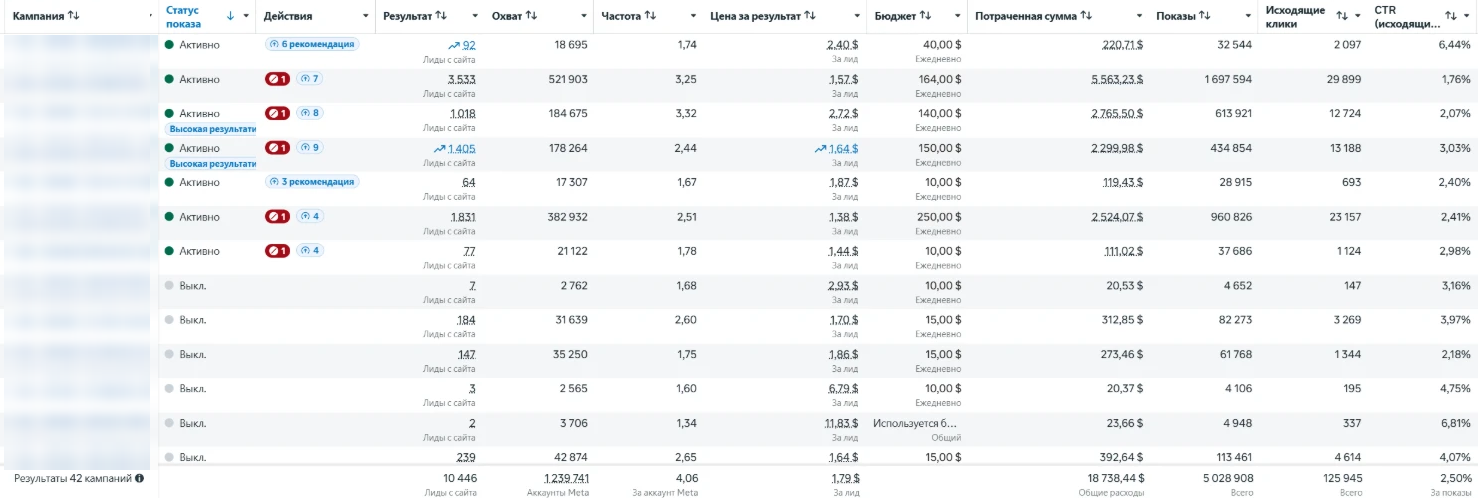Sort by the Исходящие клики column
The width and height of the screenshot is (1478, 498).
coord(1342,16)
